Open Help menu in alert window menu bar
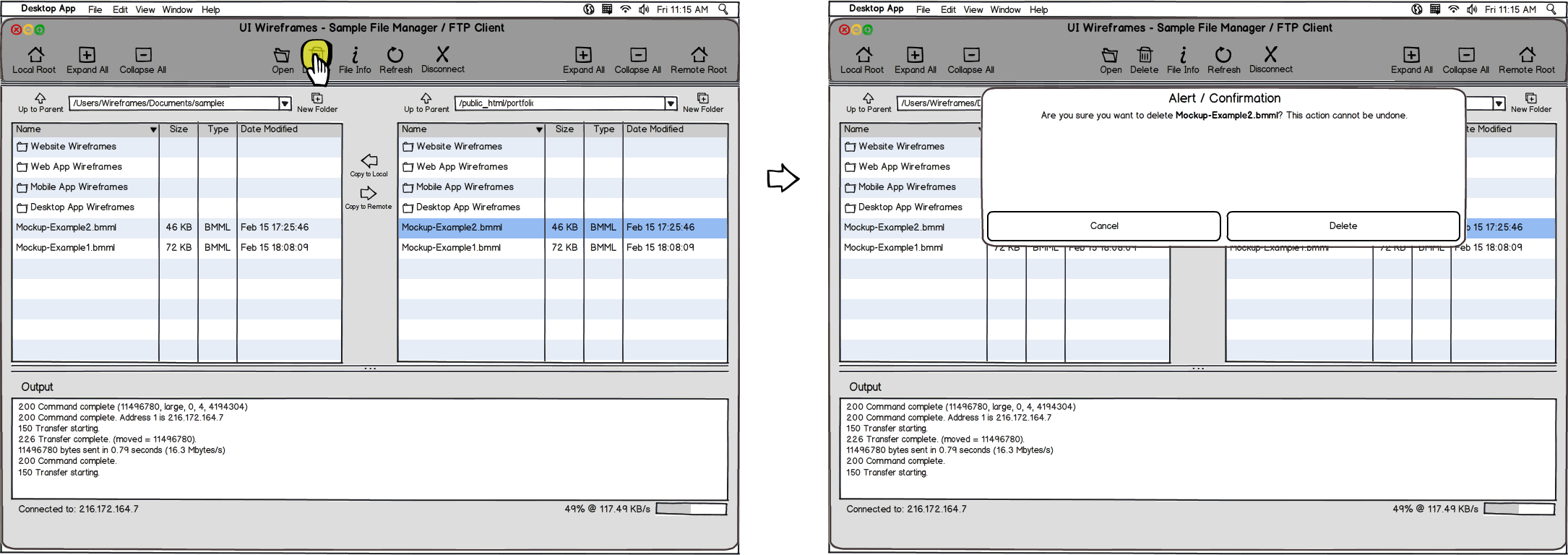Image resolution: width=1568 pixels, height=555 pixels. (x=1038, y=9)
